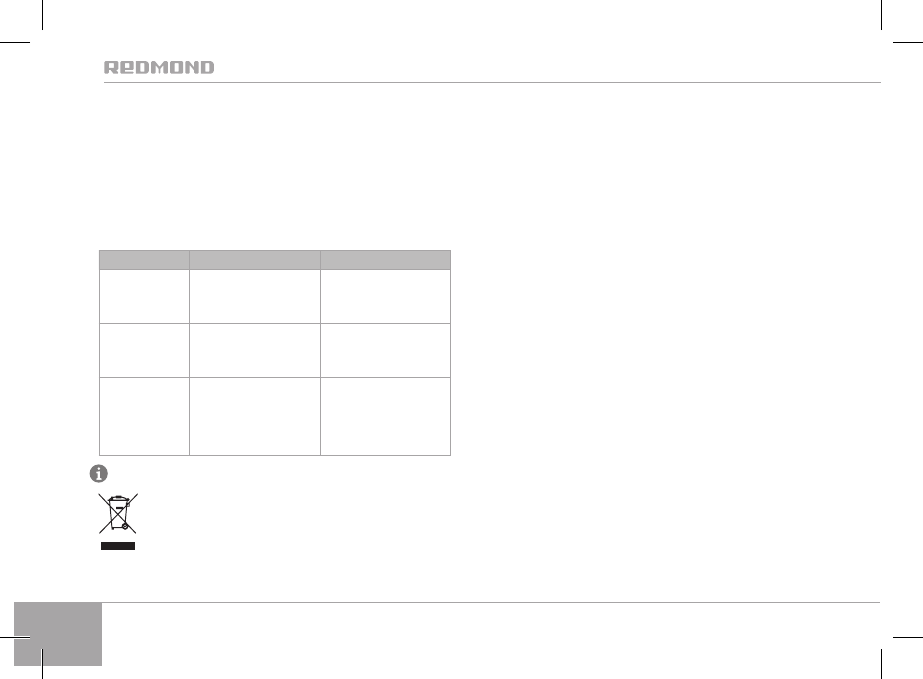Click the tall bottom-row cell in the left column
The width and height of the screenshot is (923, 679).
pyautogui.click(x=144, y=415)
